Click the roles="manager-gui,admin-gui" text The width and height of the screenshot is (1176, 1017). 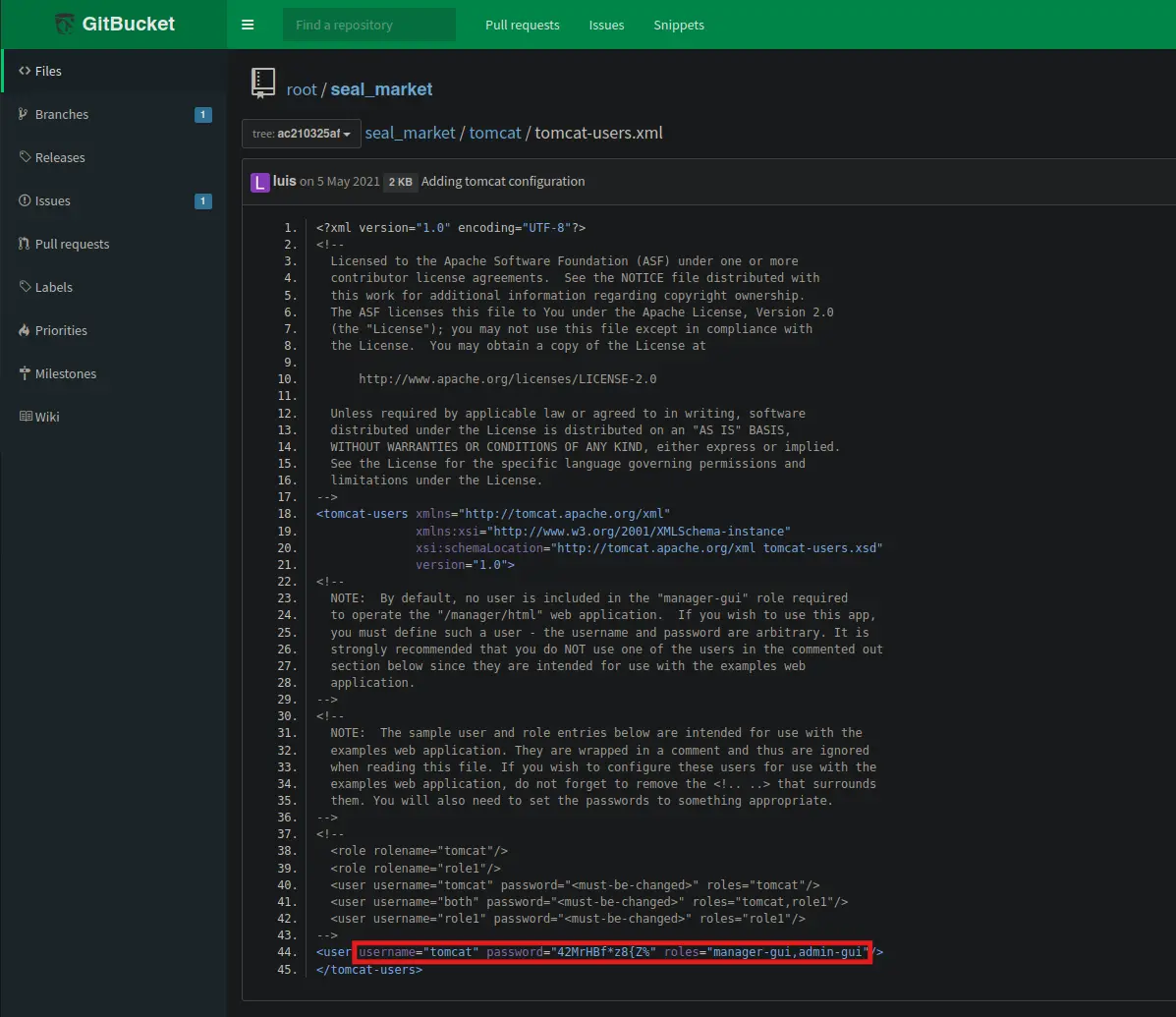(x=765, y=952)
